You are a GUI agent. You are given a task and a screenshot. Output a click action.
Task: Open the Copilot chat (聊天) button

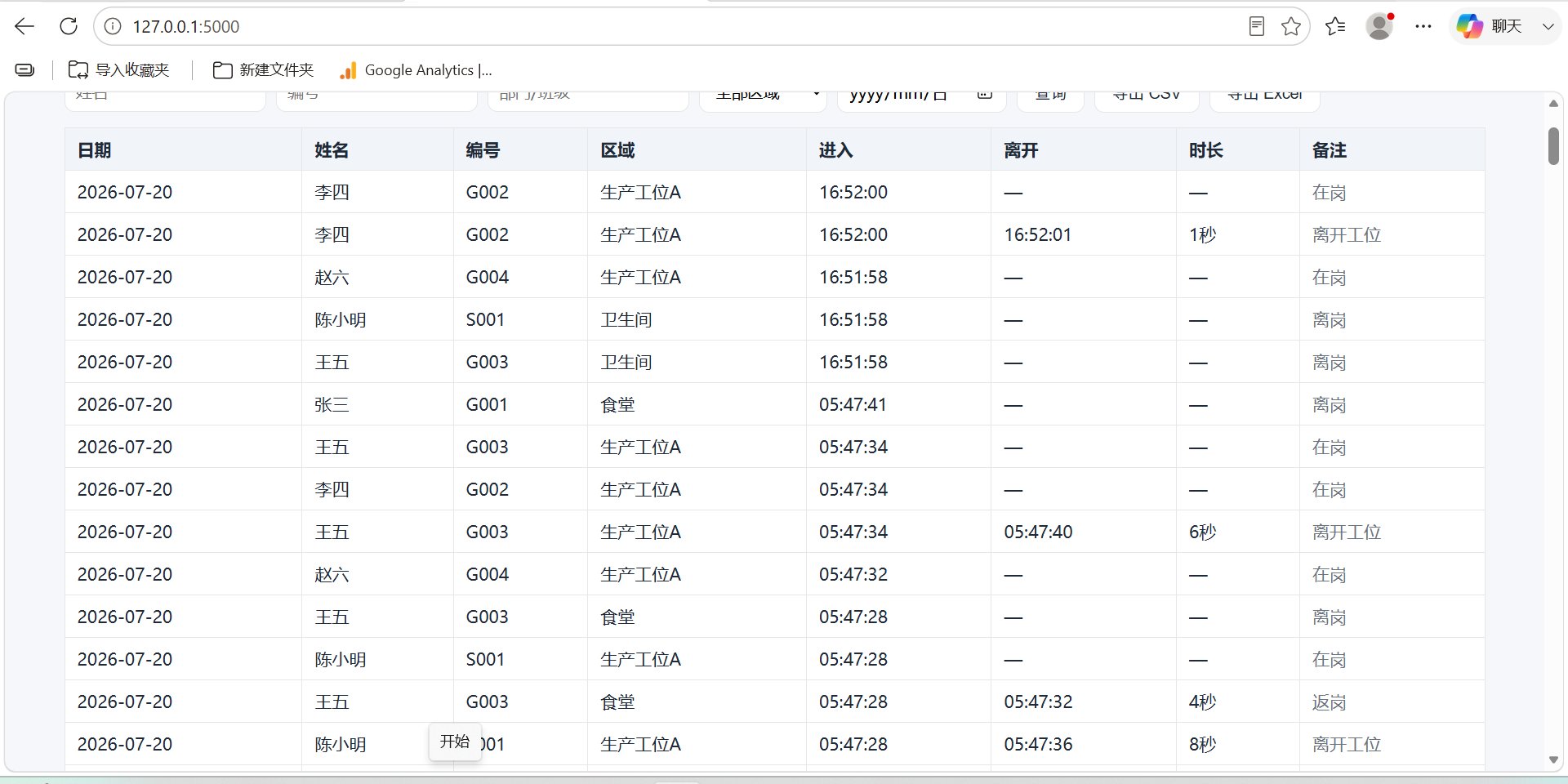(x=1490, y=26)
